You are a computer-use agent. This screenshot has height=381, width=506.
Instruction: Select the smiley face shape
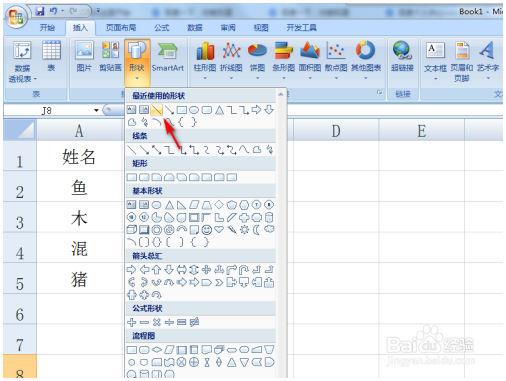tap(207, 230)
